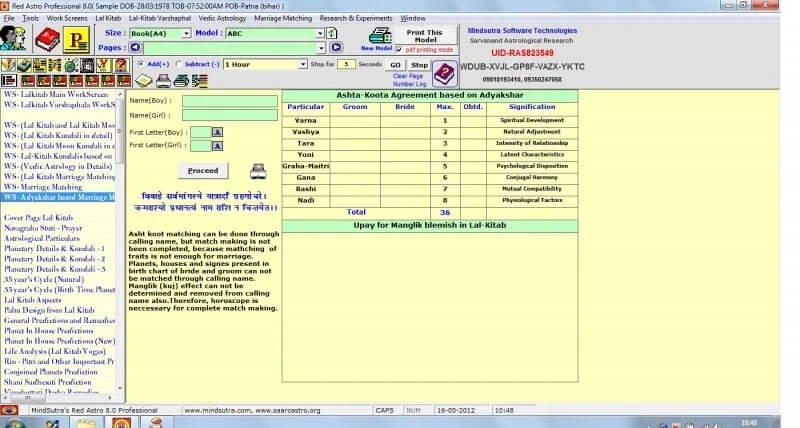Click the Print This Model button

click(x=424, y=36)
